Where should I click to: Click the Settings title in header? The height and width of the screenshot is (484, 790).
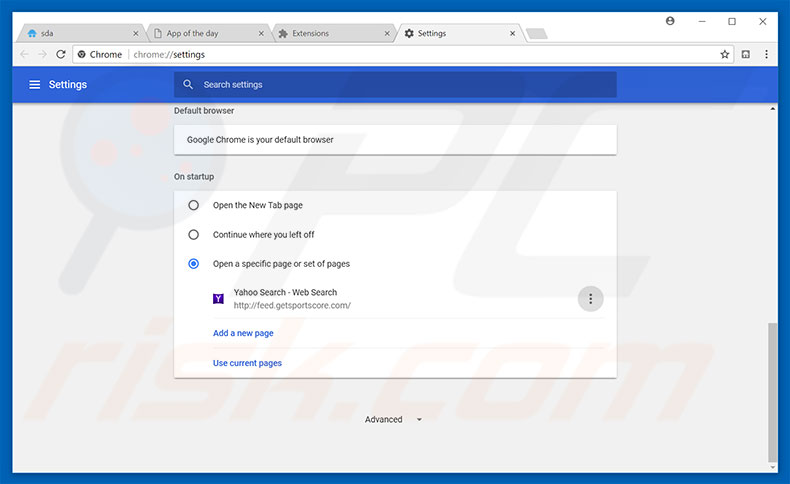coord(68,85)
